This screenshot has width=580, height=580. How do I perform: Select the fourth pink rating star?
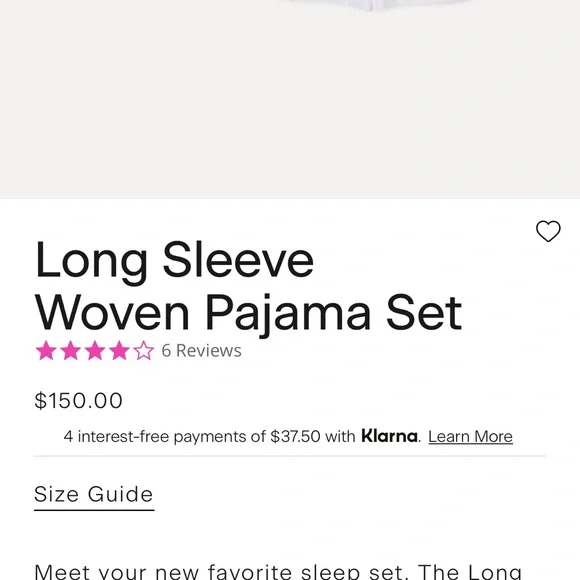click(119, 350)
